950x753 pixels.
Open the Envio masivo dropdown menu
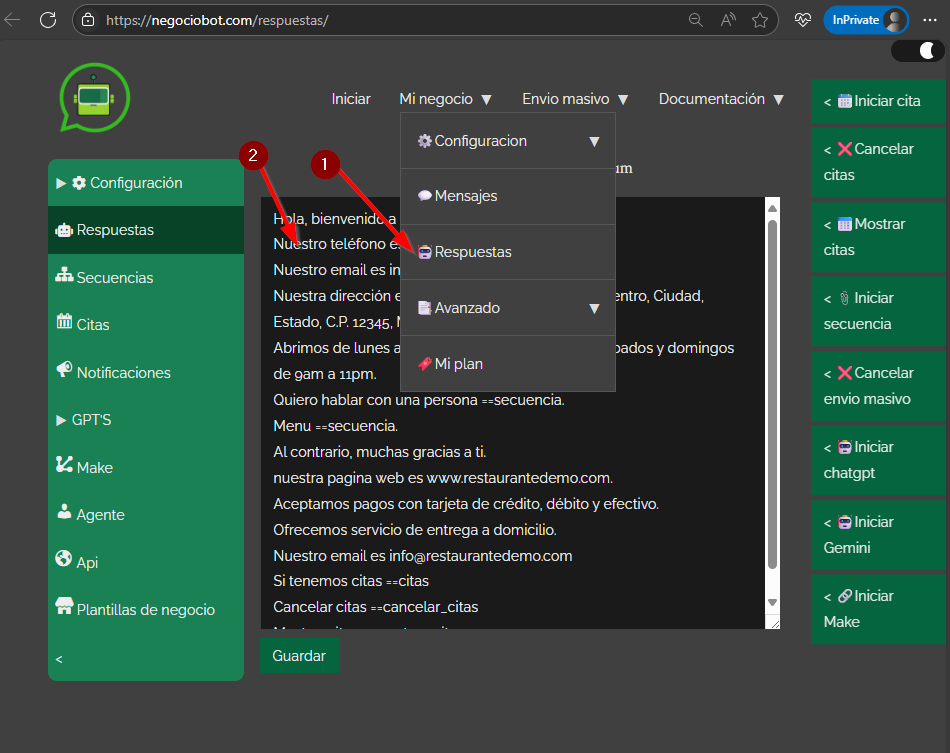click(x=575, y=99)
